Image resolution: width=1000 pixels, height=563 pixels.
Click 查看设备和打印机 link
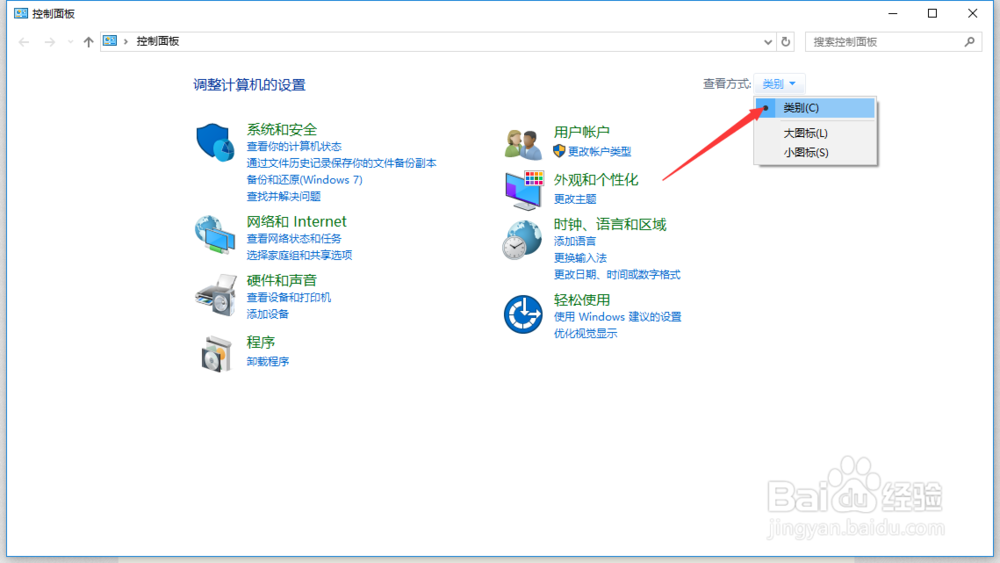[x=289, y=297]
